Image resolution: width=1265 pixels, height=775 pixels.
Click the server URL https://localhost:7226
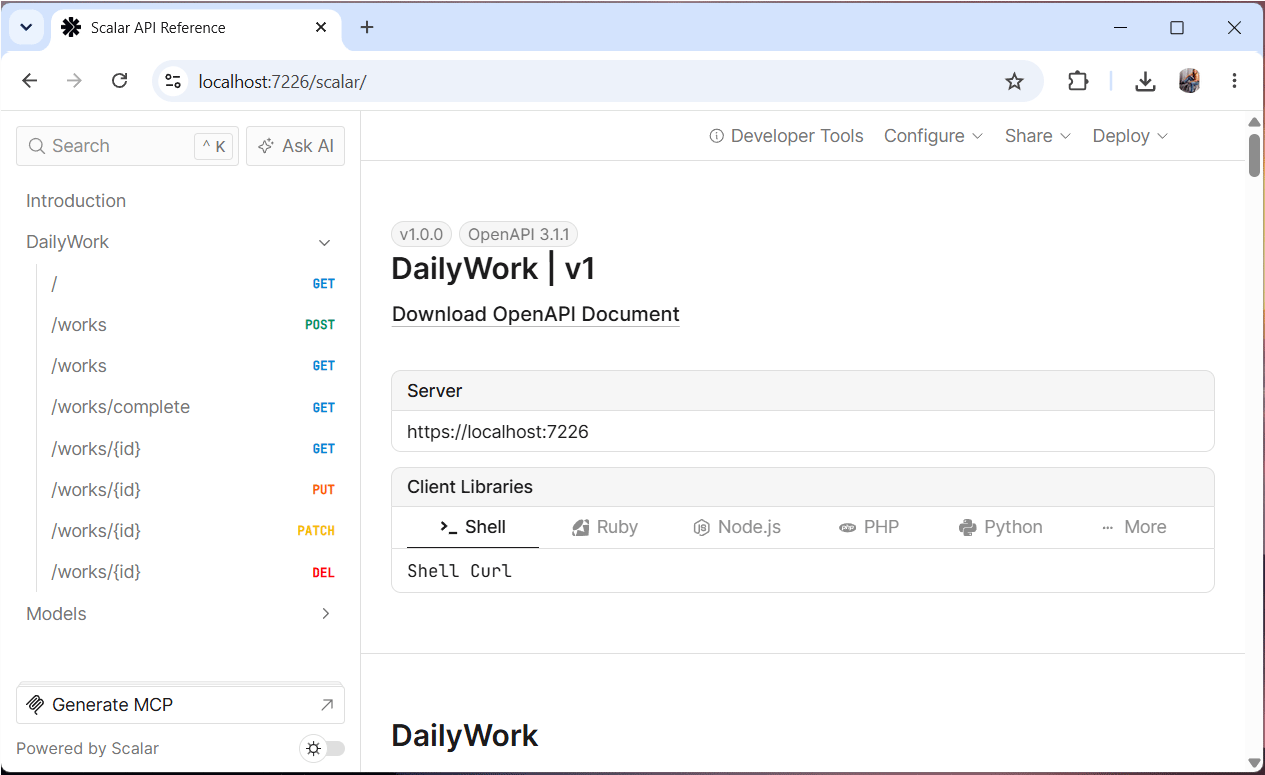tap(498, 432)
